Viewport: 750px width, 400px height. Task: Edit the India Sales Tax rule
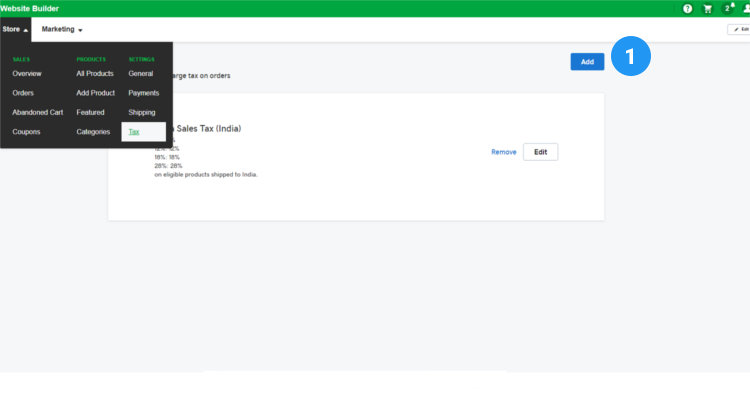540,152
